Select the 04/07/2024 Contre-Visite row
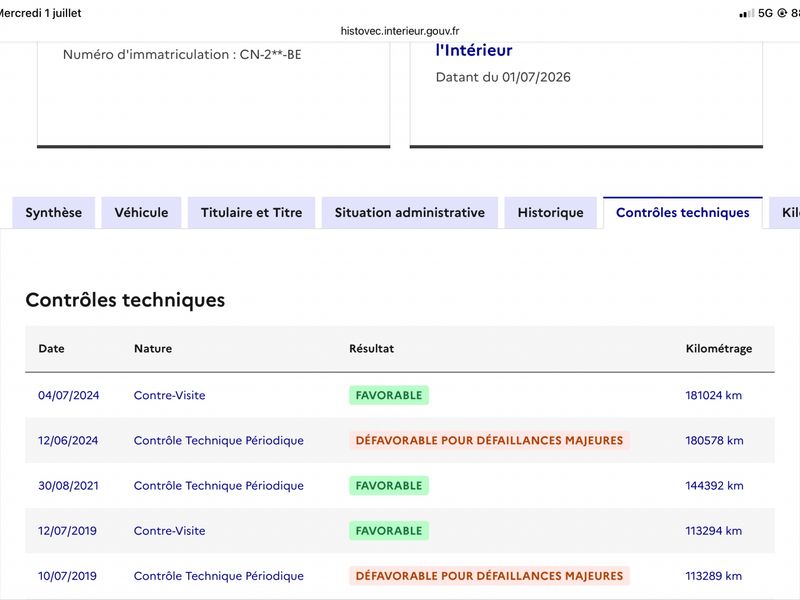Viewport: 800px width, 600px height. (x=400, y=395)
